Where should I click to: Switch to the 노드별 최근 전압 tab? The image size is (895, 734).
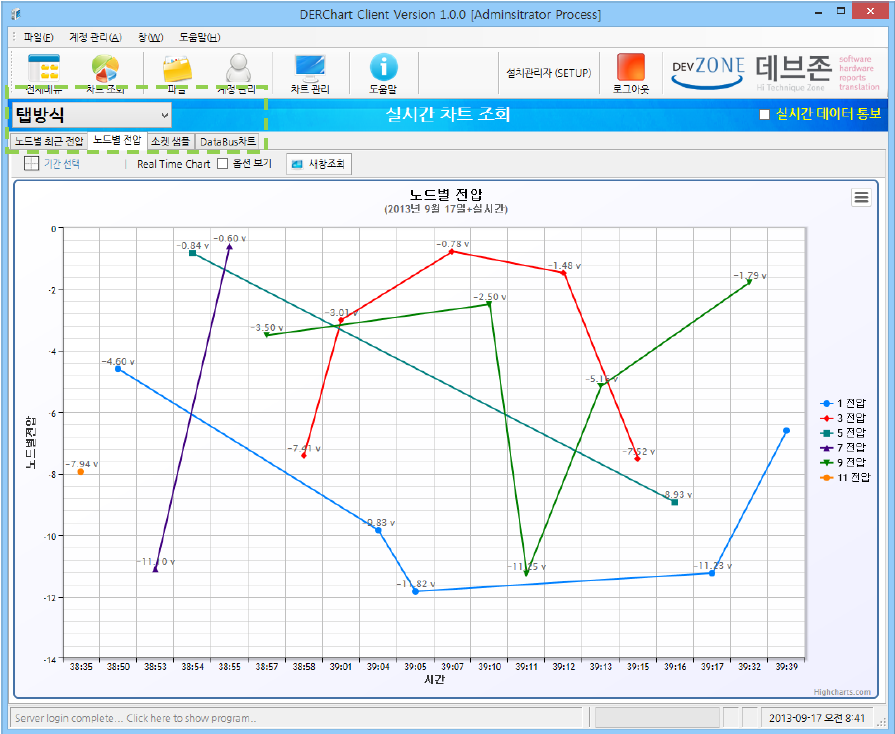pos(49,141)
